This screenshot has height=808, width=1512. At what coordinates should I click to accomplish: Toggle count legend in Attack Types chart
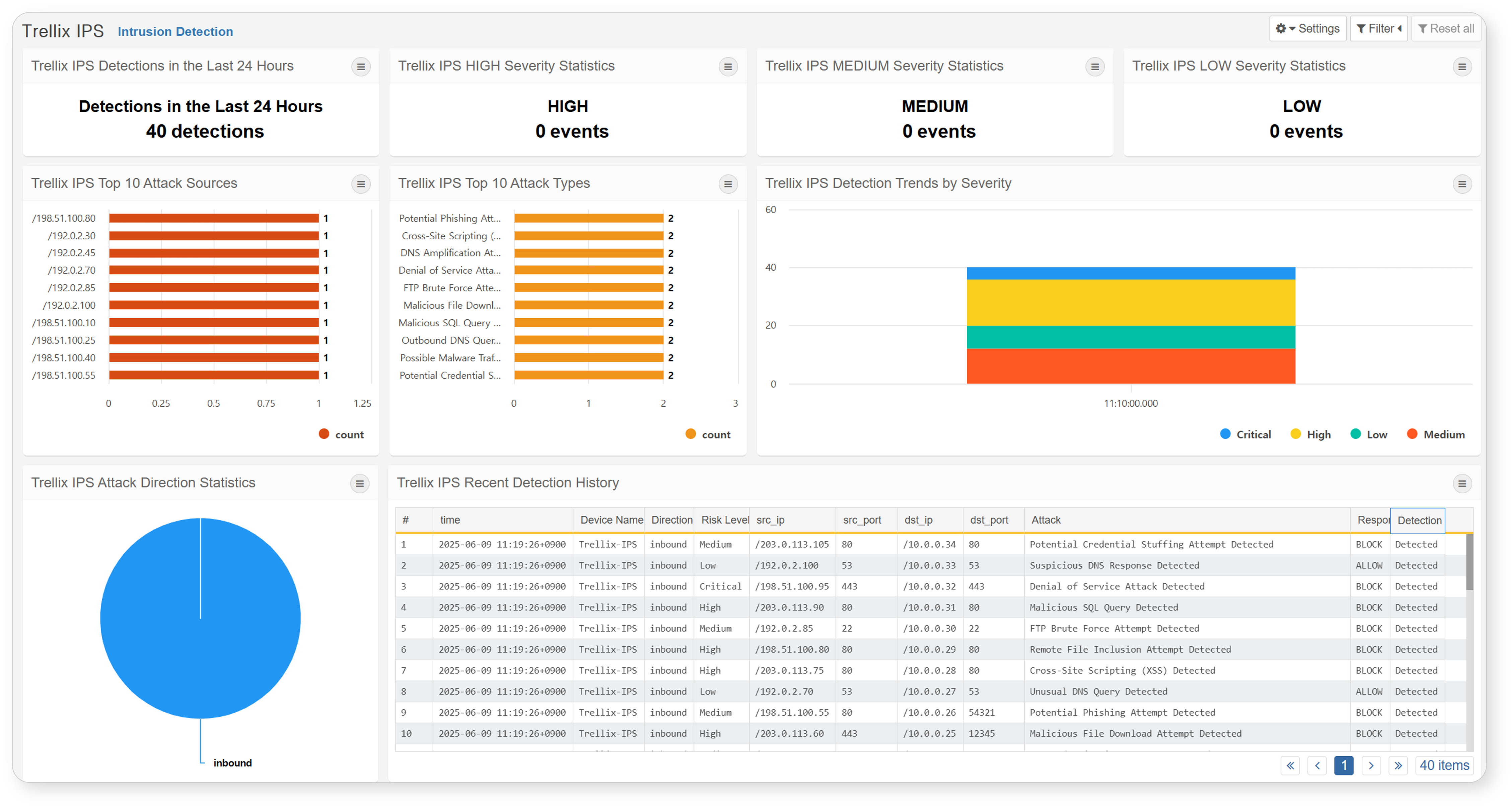coord(708,434)
